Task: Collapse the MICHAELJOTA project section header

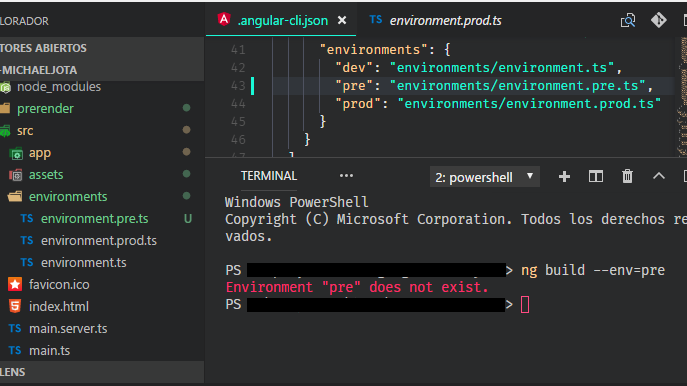Action: pos(102,70)
